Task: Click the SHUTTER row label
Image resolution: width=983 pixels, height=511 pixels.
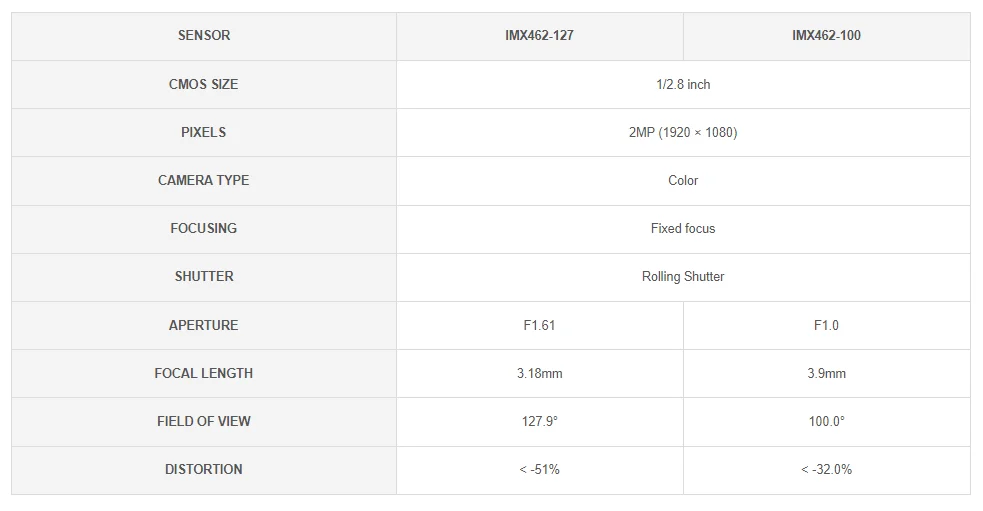Action: pos(204,276)
